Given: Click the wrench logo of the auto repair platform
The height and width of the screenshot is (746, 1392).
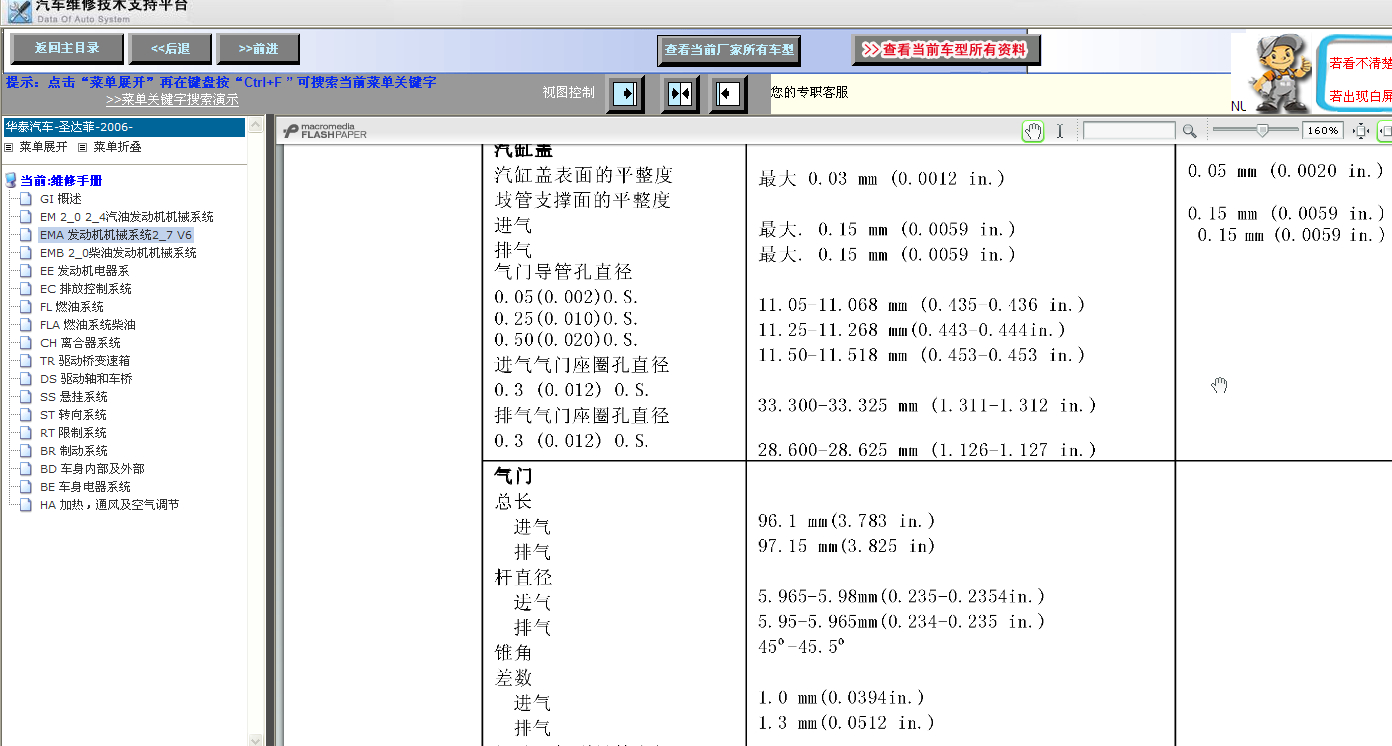Looking at the screenshot, I should pos(19,11).
